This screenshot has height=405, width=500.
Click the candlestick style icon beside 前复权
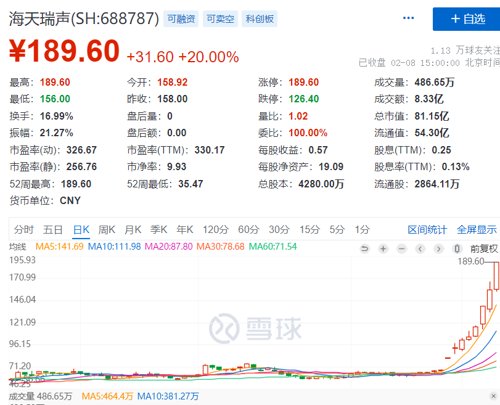[457, 249]
